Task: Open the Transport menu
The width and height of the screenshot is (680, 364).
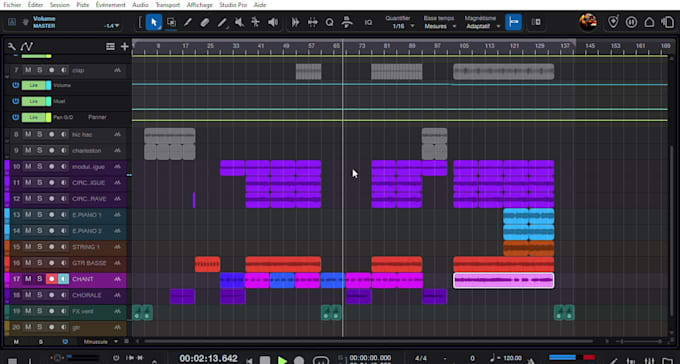Action: point(168,5)
